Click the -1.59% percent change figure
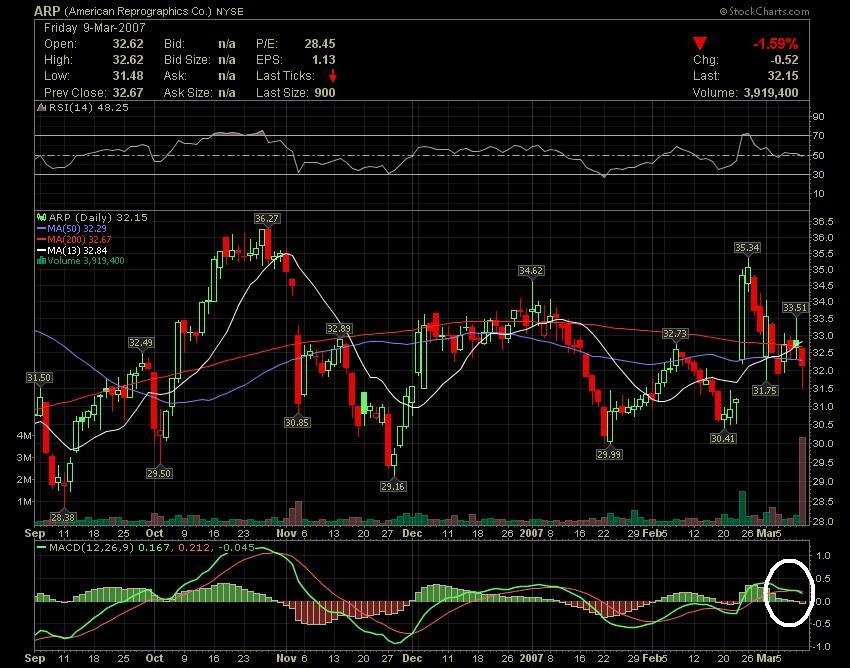Screen dimensions: 850x668 776,44
